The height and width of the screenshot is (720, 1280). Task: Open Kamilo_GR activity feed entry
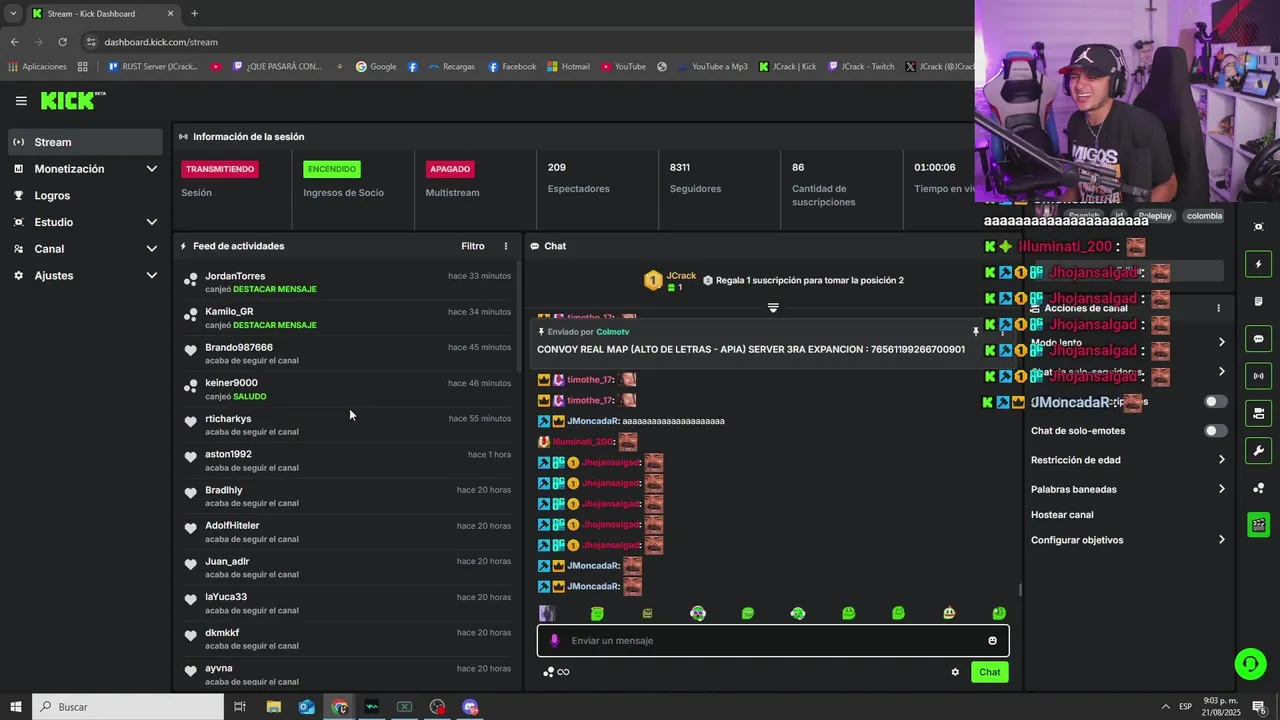(348, 318)
